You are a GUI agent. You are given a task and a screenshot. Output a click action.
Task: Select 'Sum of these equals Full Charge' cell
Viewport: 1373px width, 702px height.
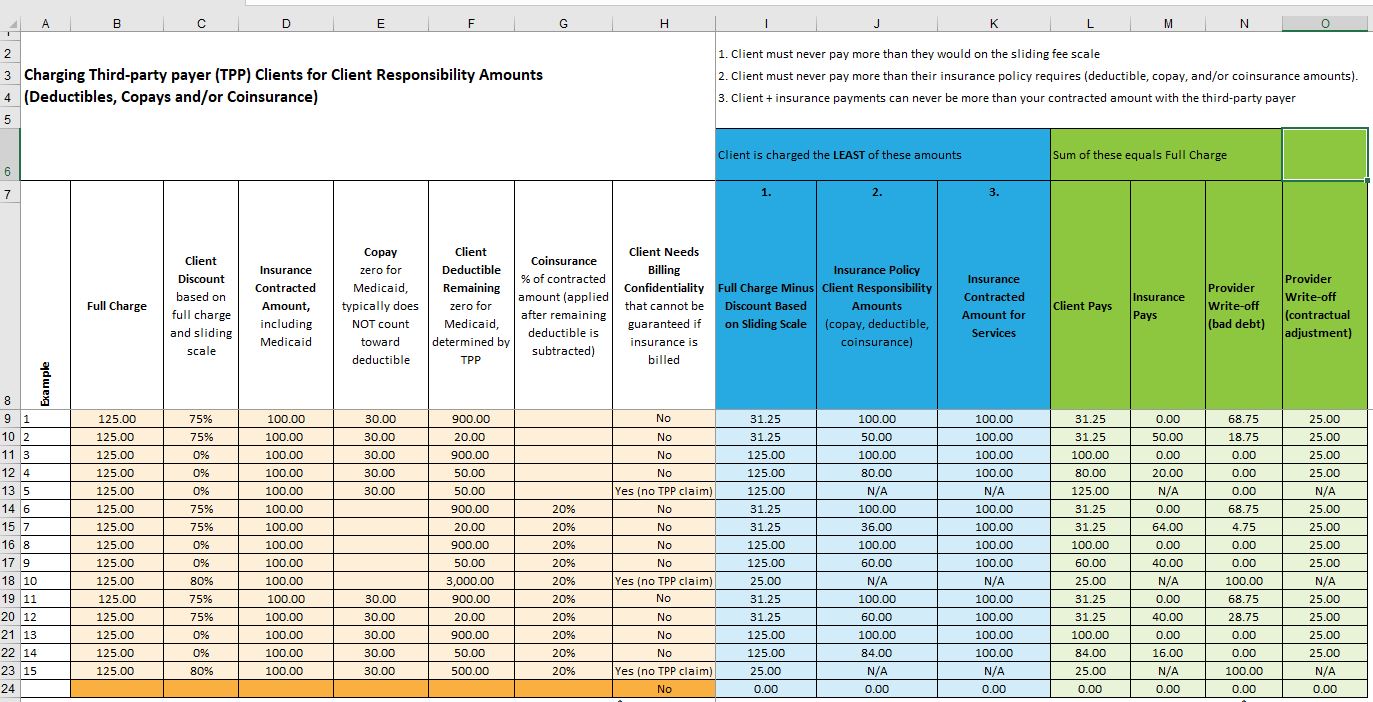[1166, 155]
